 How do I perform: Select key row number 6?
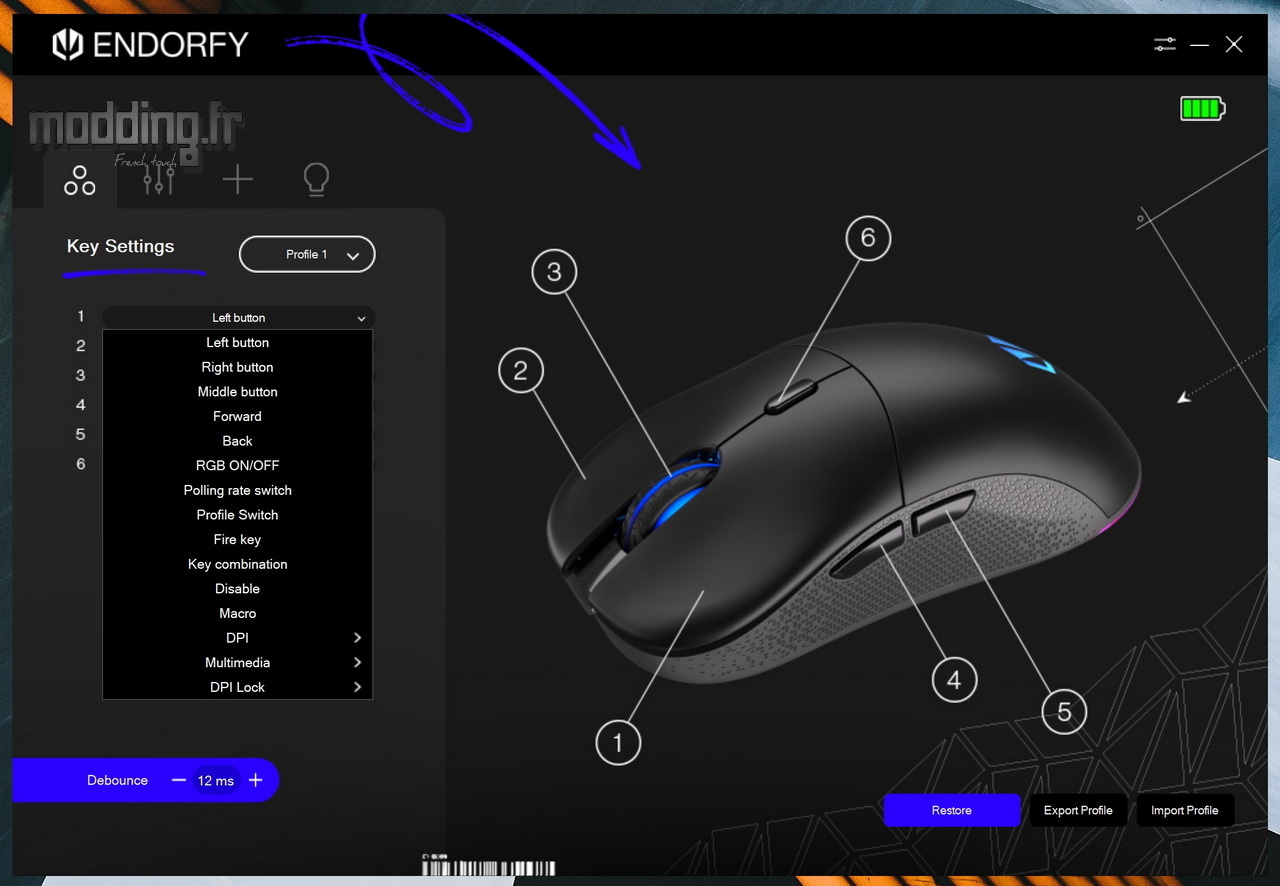(81, 464)
